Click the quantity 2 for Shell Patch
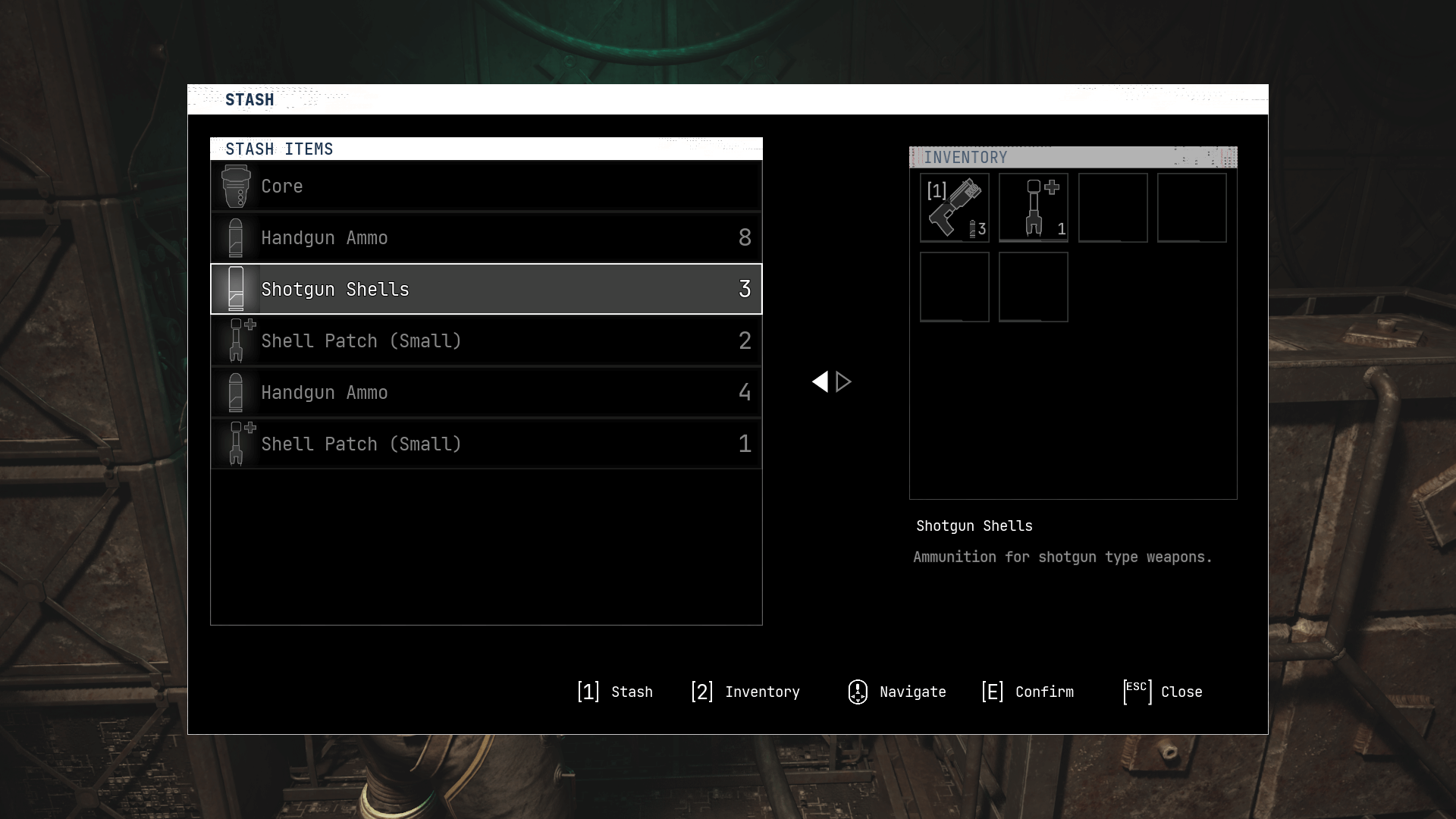The width and height of the screenshot is (1456, 819). click(x=745, y=340)
